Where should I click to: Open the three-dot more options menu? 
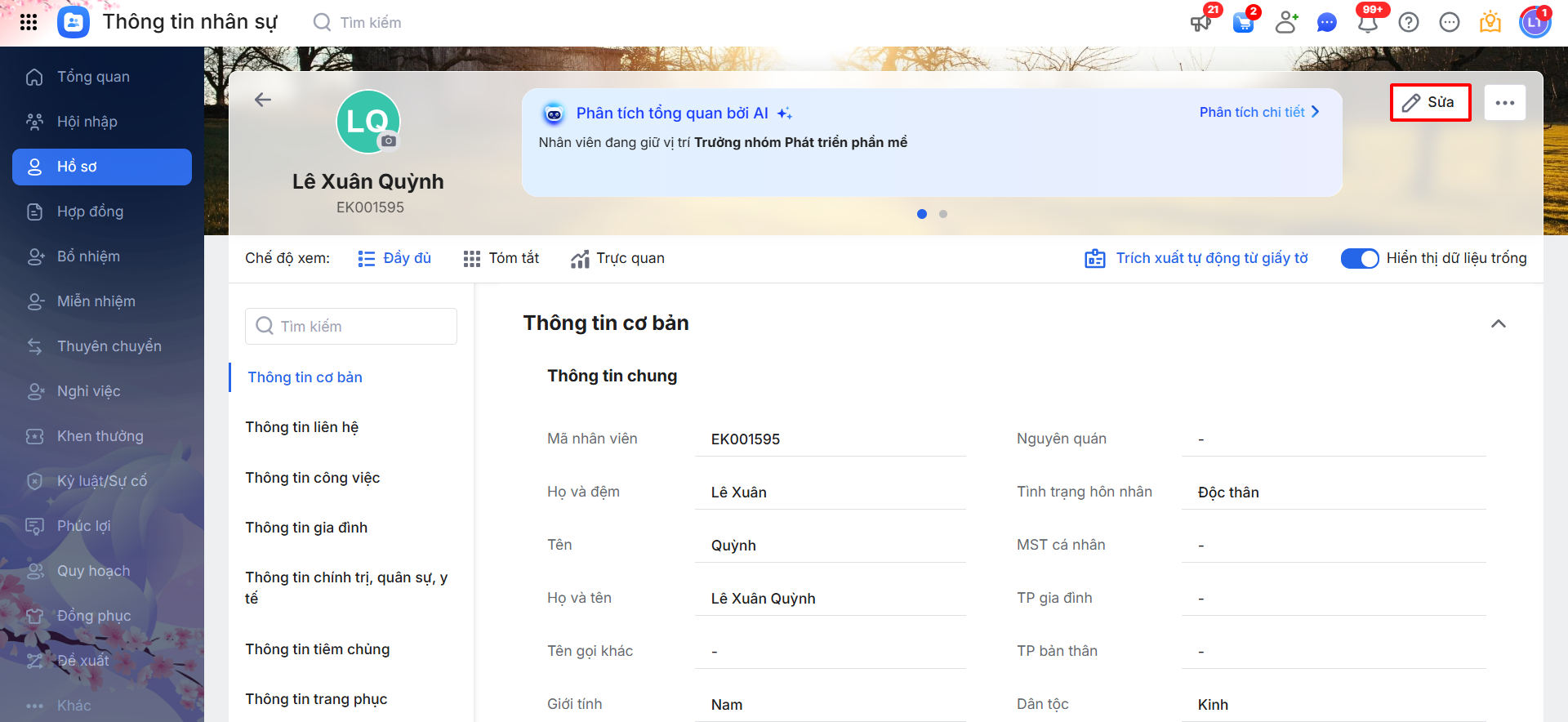pyautogui.click(x=1505, y=103)
